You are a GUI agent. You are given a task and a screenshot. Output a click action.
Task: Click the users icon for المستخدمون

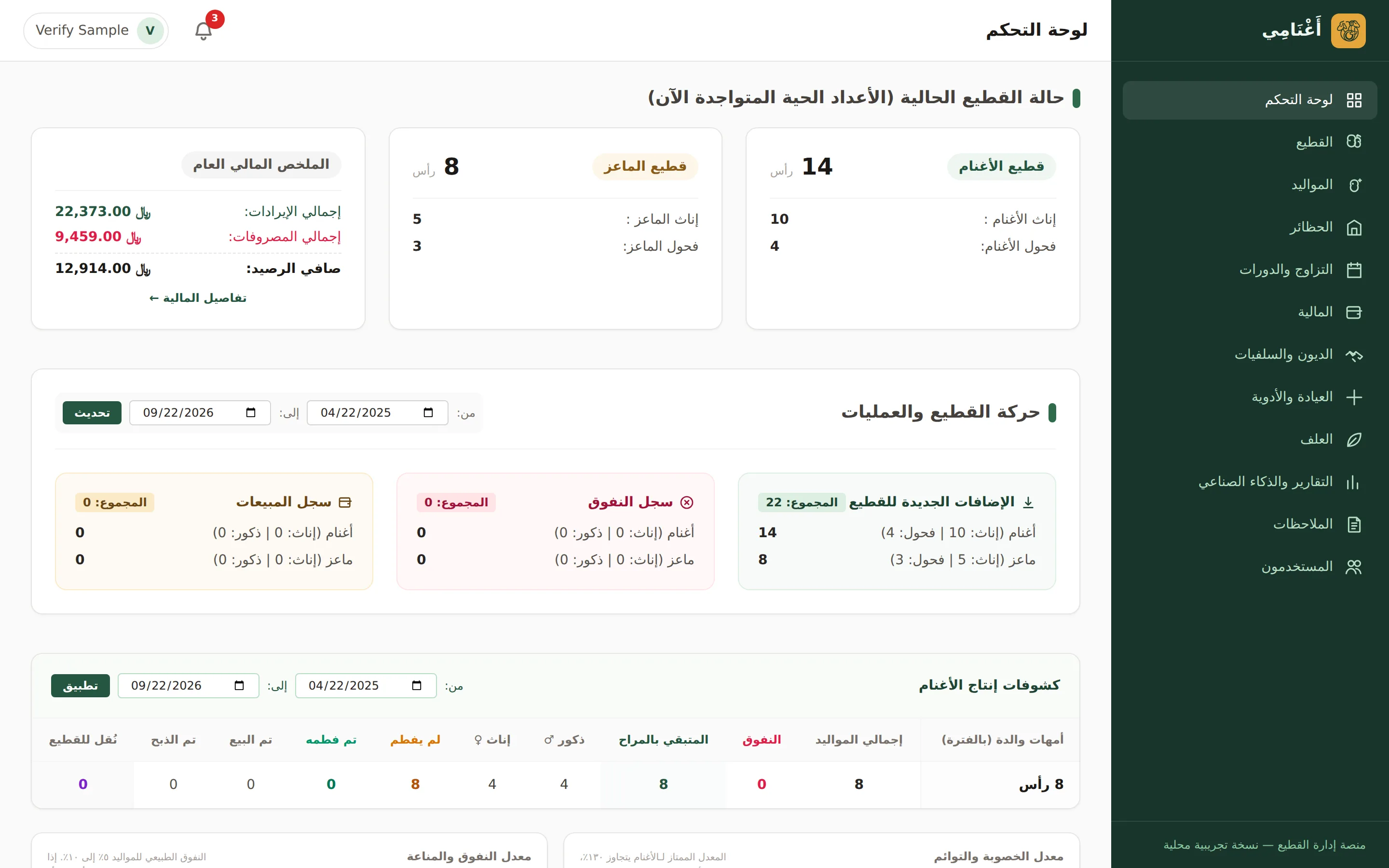[1354, 567]
